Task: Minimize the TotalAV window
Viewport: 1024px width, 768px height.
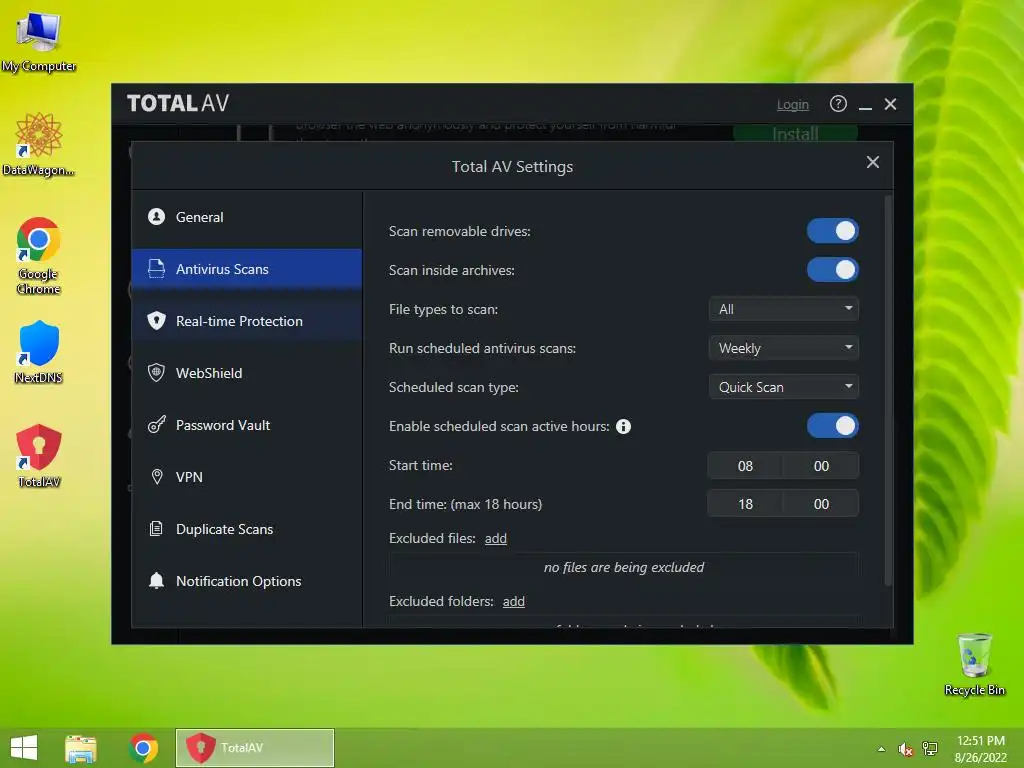Action: click(865, 105)
